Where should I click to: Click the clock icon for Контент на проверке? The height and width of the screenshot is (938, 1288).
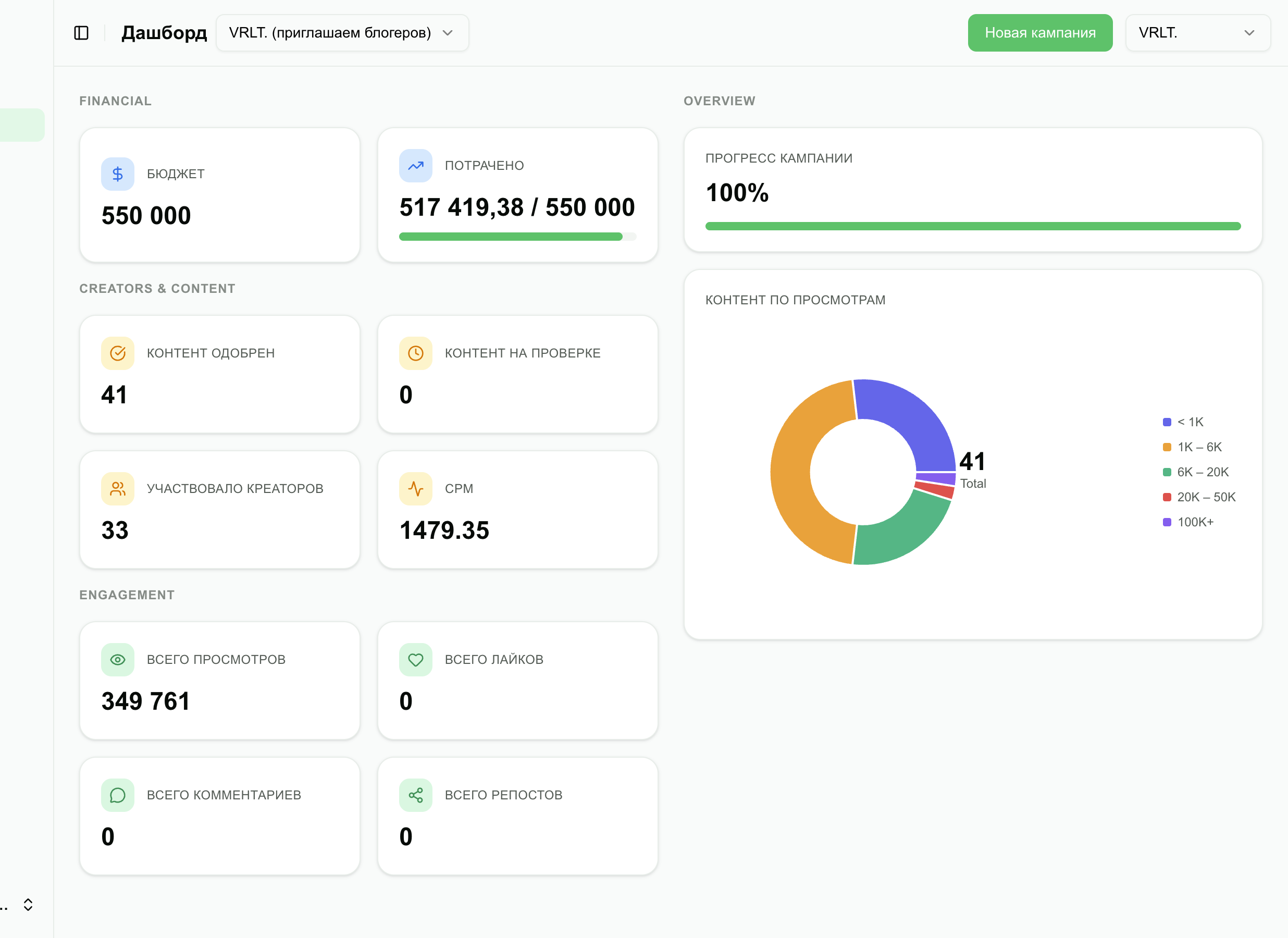point(416,353)
